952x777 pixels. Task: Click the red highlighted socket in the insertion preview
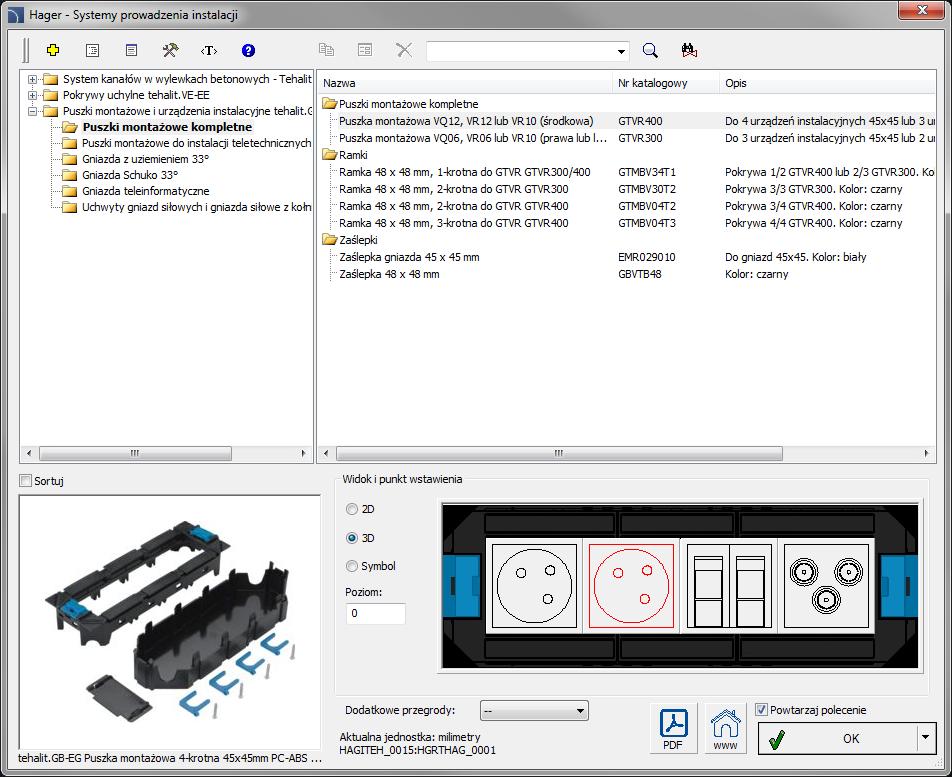(631, 586)
